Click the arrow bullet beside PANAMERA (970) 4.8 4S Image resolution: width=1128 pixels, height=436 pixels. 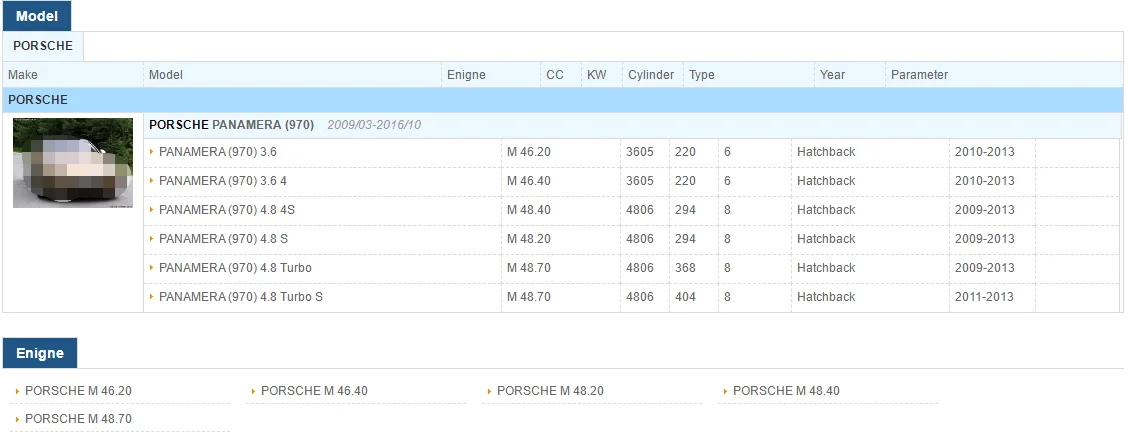(152, 209)
